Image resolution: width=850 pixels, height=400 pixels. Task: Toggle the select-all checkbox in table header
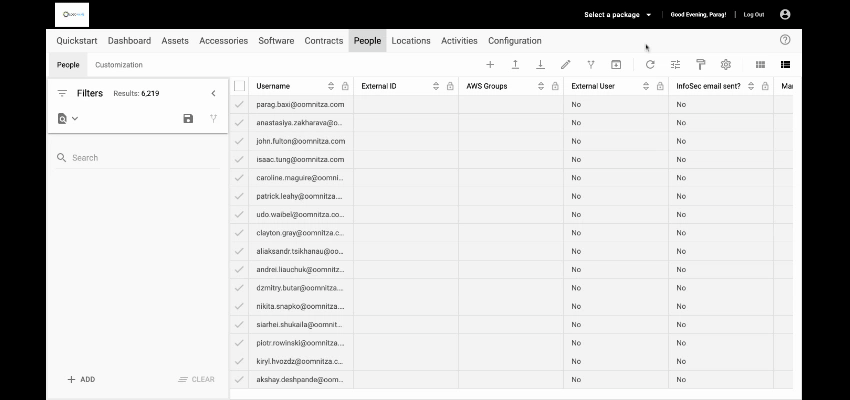tap(239, 86)
